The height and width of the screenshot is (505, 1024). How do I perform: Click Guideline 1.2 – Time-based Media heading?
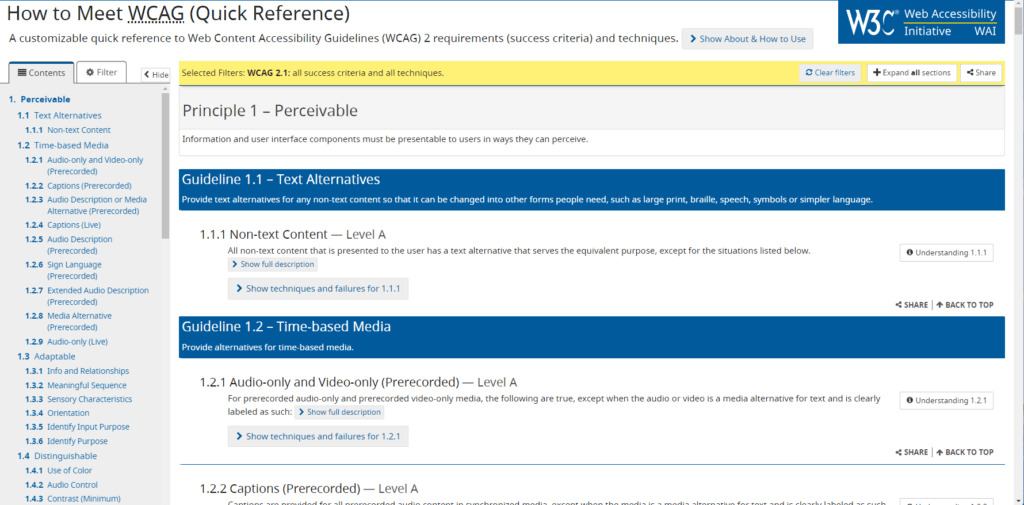click(x=286, y=327)
